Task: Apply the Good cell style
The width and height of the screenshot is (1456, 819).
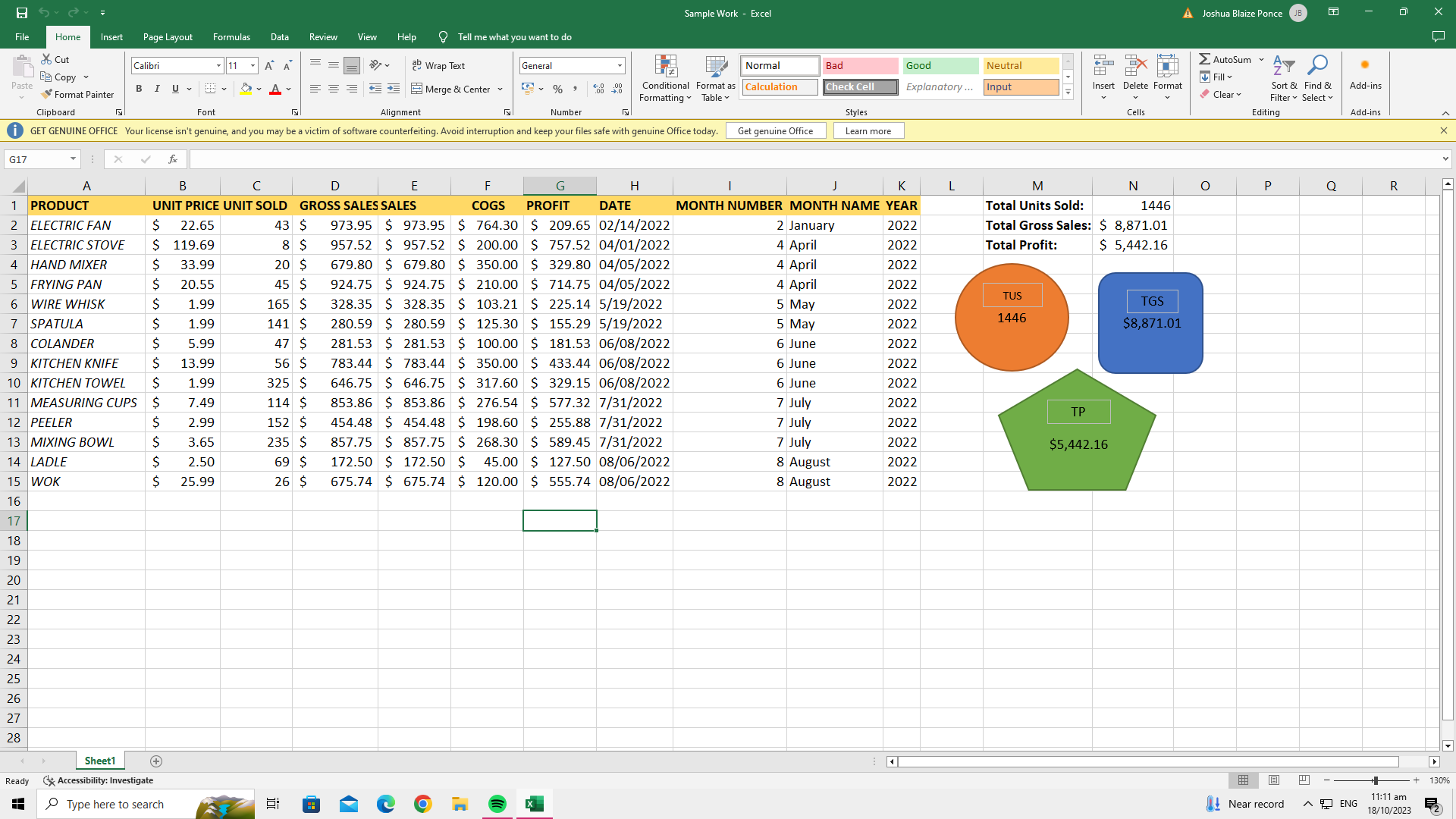Action: 940,66
